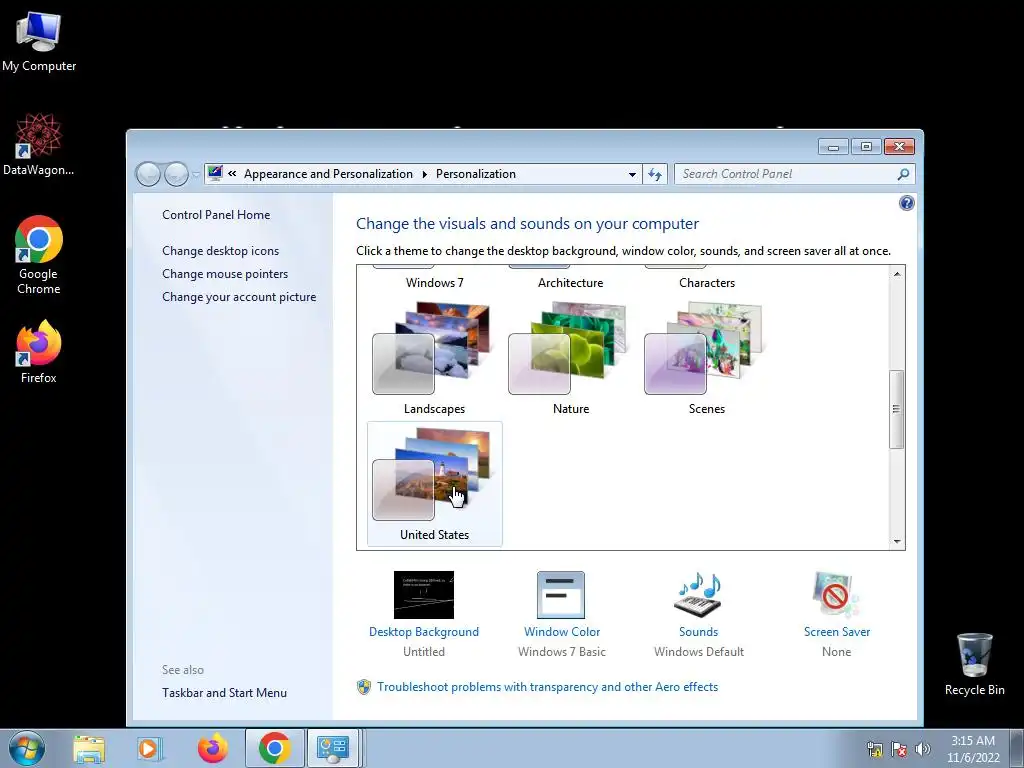Viewport: 1024px width, 768px height.
Task: Open Firefox from the taskbar
Action: (x=213, y=748)
